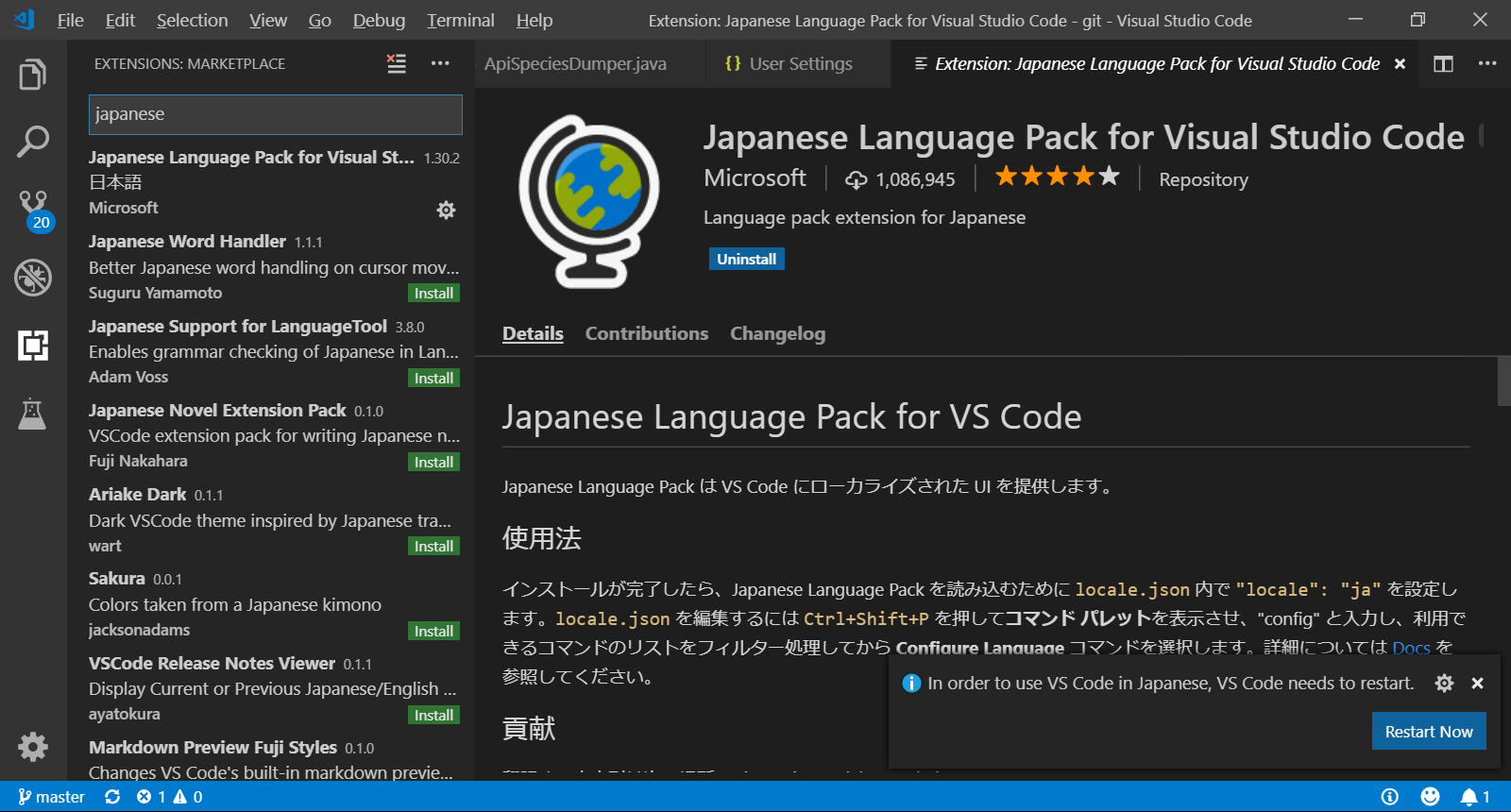Viewport: 1511px width, 812px height.
Task: Click the star rating of the extension
Action: click(1057, 177)
